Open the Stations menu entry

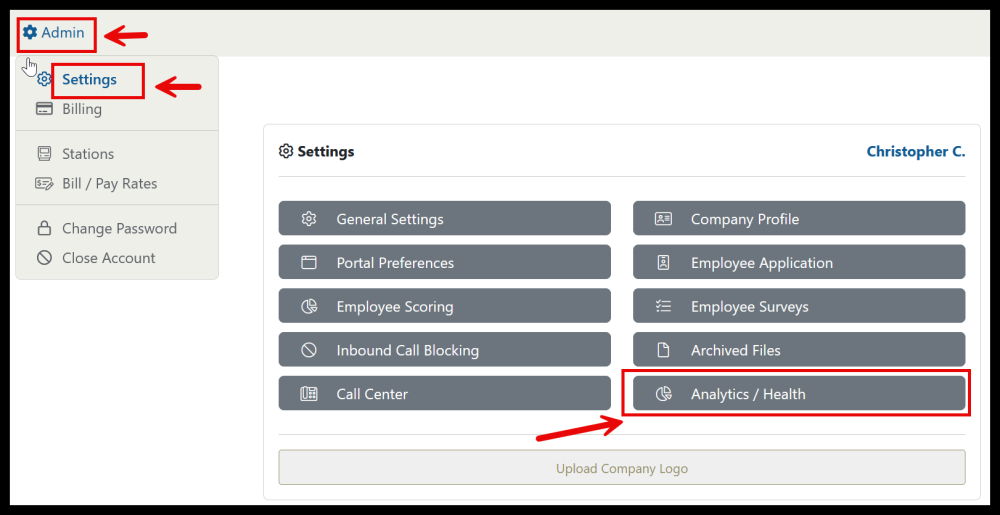click(x=88, y=154)
